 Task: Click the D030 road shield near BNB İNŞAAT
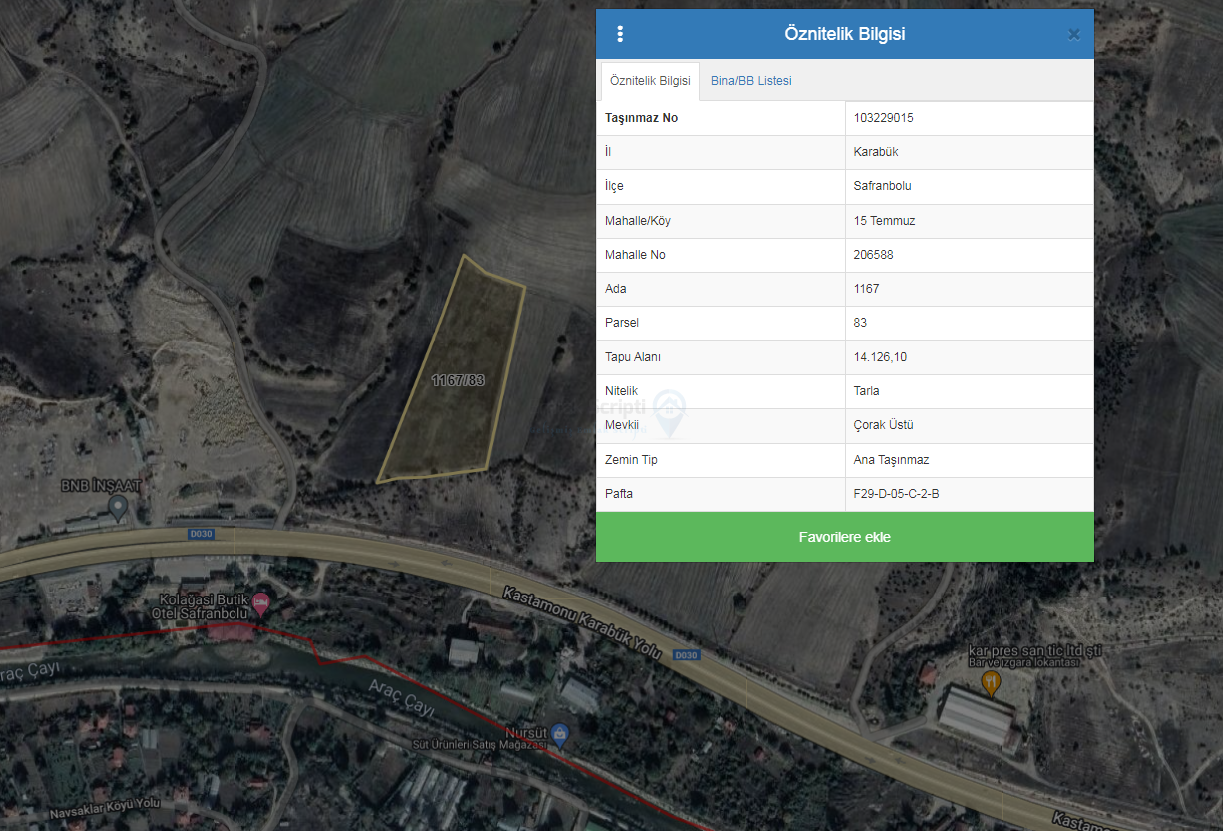[x=203, y=534]
